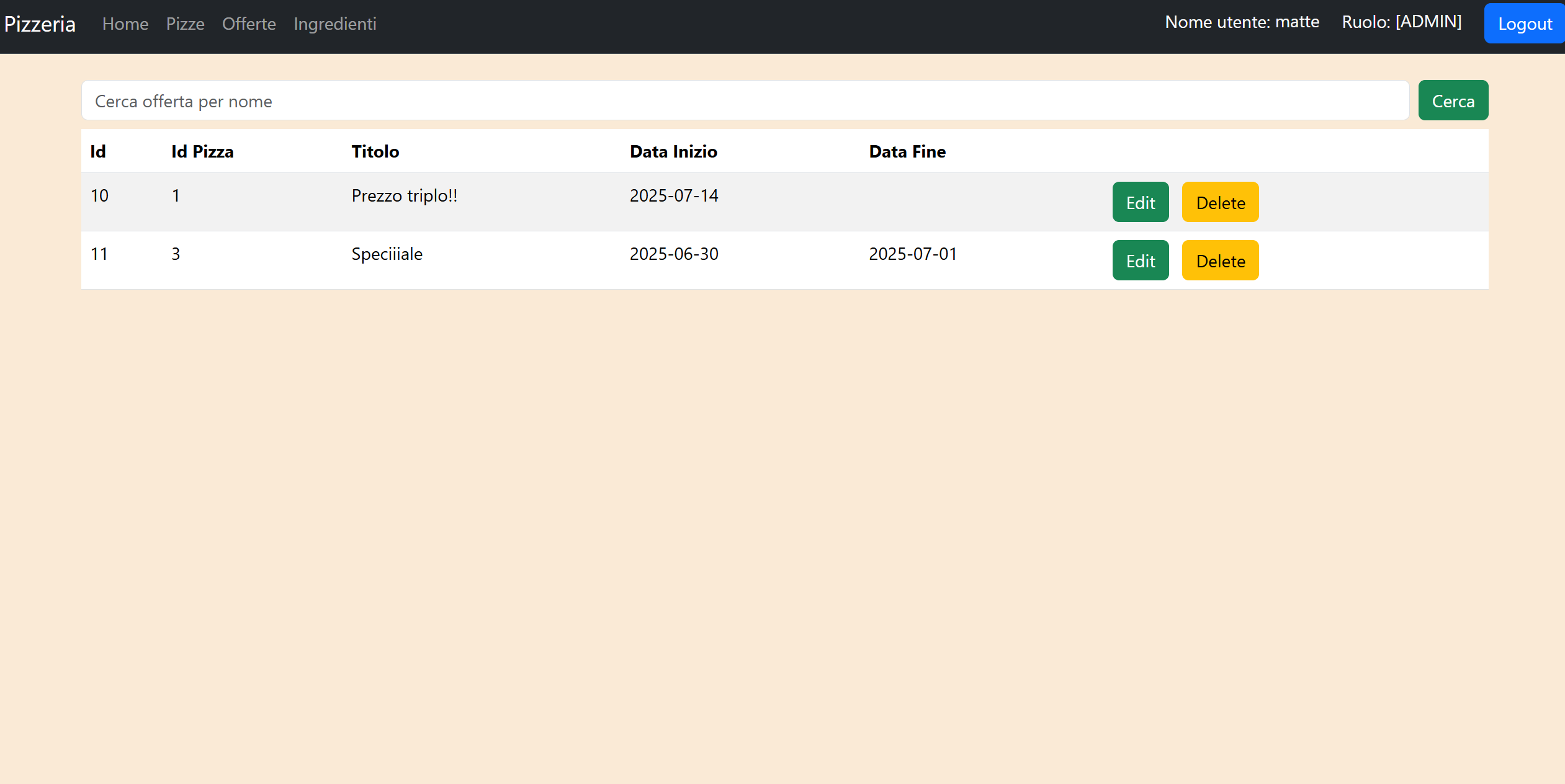Click the Pizzeria brand logo link
The image size is (1565, 784).
pos(40,24)
